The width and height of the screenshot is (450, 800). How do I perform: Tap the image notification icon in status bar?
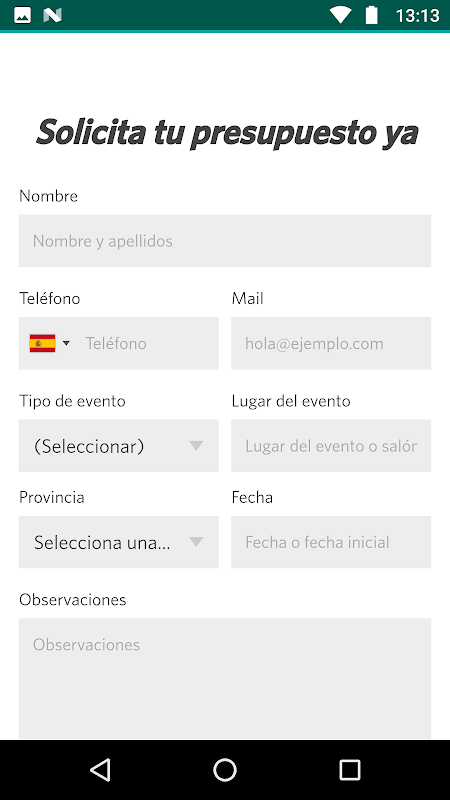click(22, 15)
